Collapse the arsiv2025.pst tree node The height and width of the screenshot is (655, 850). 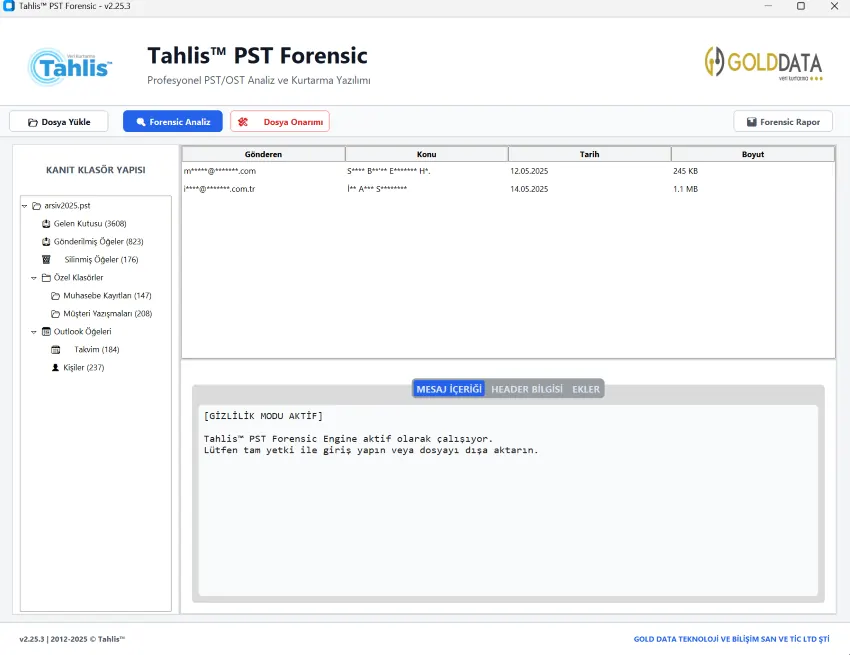(x=24, y=205)
